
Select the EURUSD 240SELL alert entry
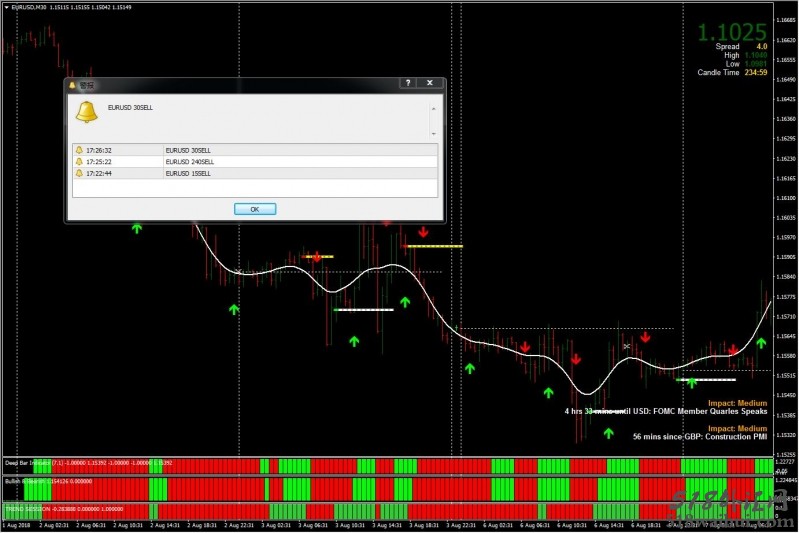tap(255, 162)
